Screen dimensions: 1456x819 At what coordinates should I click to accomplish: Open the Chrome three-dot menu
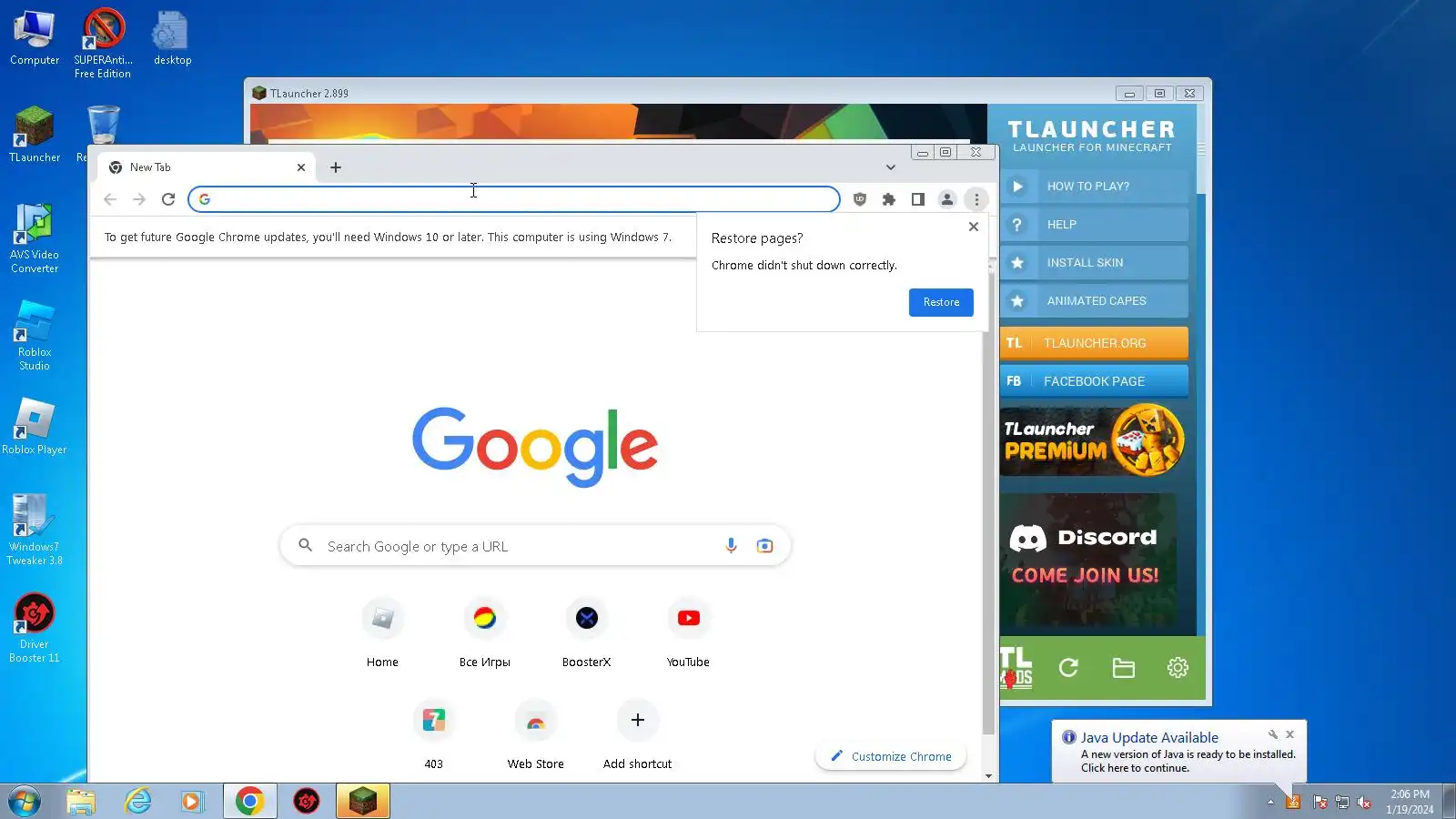pyautogui.click(x=976, y=199)
